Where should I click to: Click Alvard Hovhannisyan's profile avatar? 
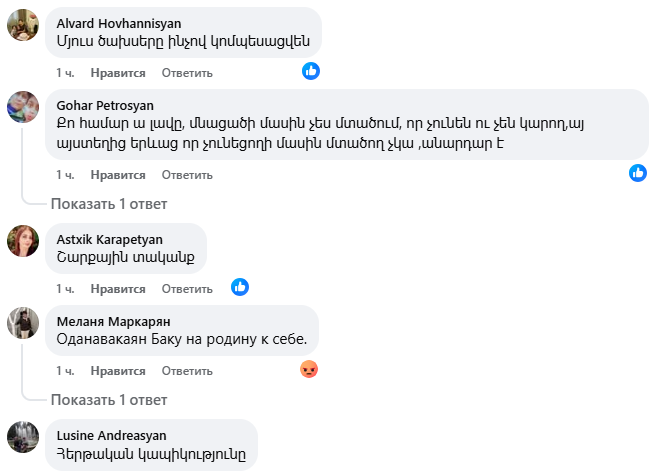click(x=23, y=25)
